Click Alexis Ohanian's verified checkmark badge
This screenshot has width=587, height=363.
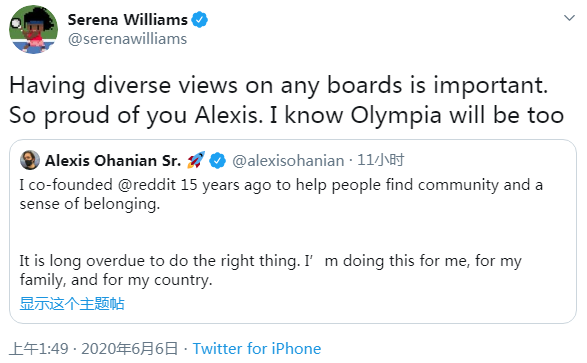(x=217, y=161)
